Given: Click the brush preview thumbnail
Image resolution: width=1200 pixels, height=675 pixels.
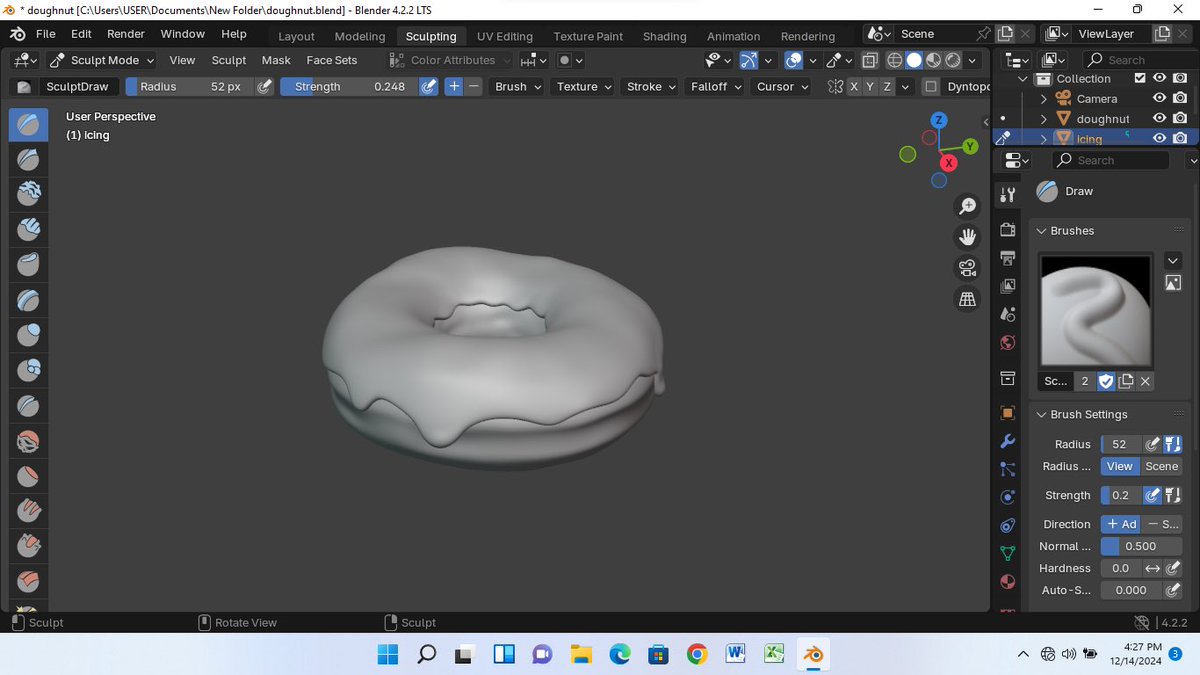Looking at the screenshot, I should [x=1097, y=308].
